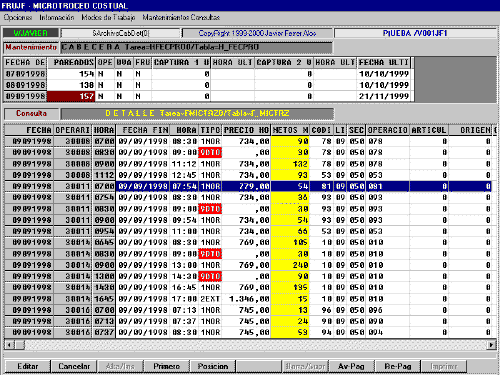The image size is (500, 375).
Task: Click the PRECIO HO column header
Action: [246, 130]
